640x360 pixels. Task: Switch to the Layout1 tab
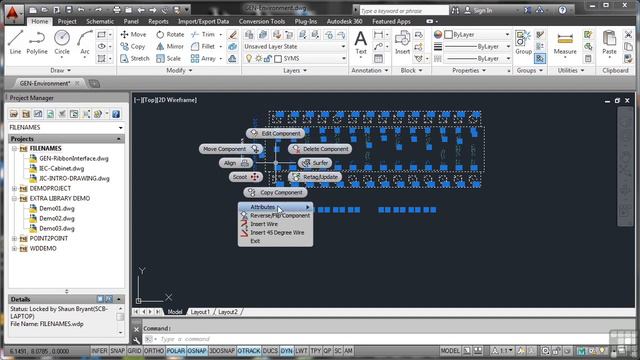(x=200, y=312)
